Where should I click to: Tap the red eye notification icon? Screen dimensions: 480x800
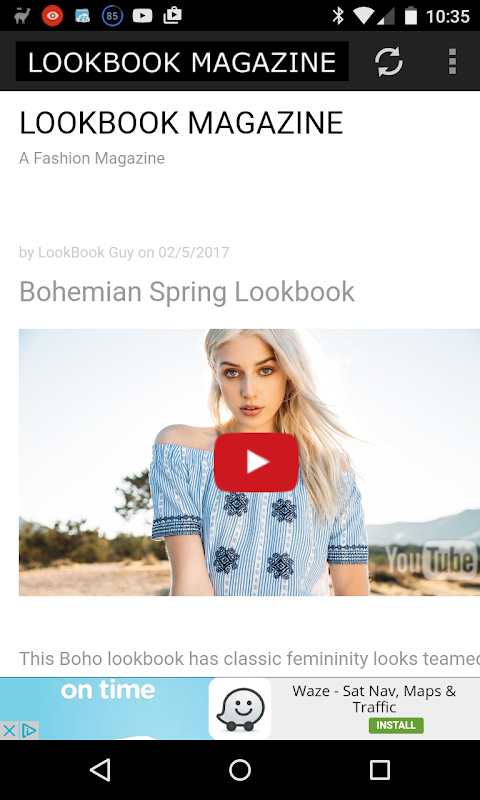coord(52,16)
